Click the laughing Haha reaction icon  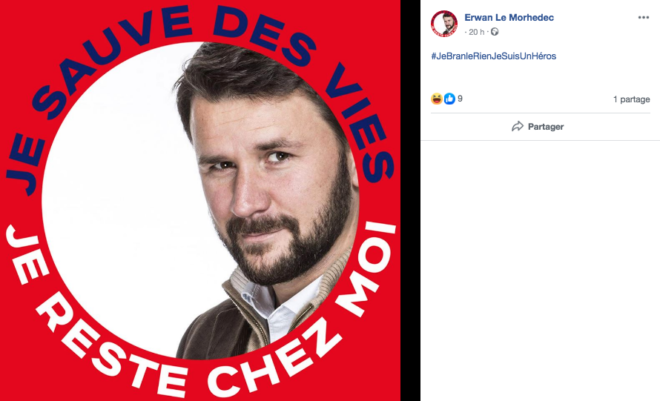[x=436, y=99]
